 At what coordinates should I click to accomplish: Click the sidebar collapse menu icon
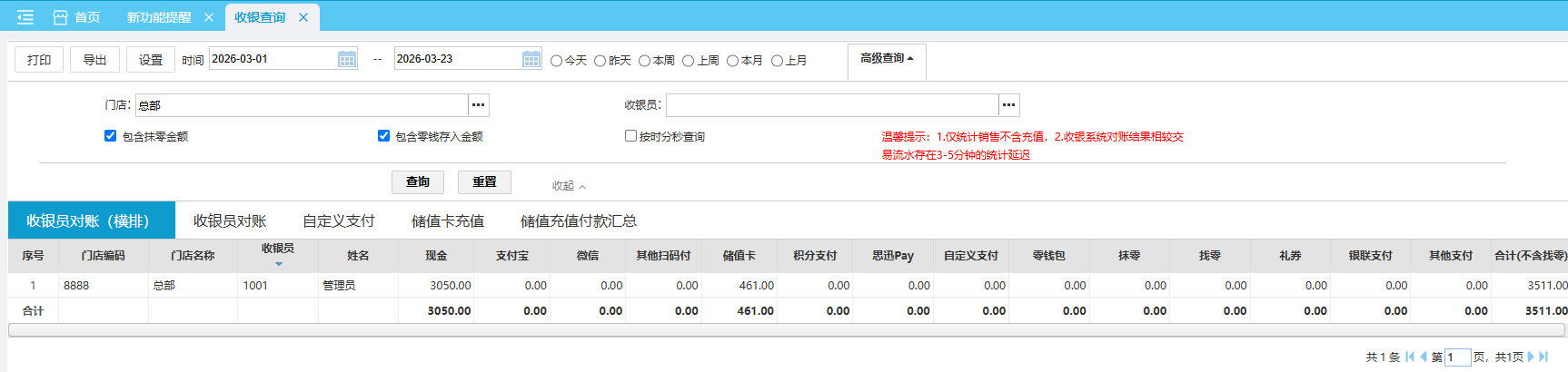[x=25, y=17]
